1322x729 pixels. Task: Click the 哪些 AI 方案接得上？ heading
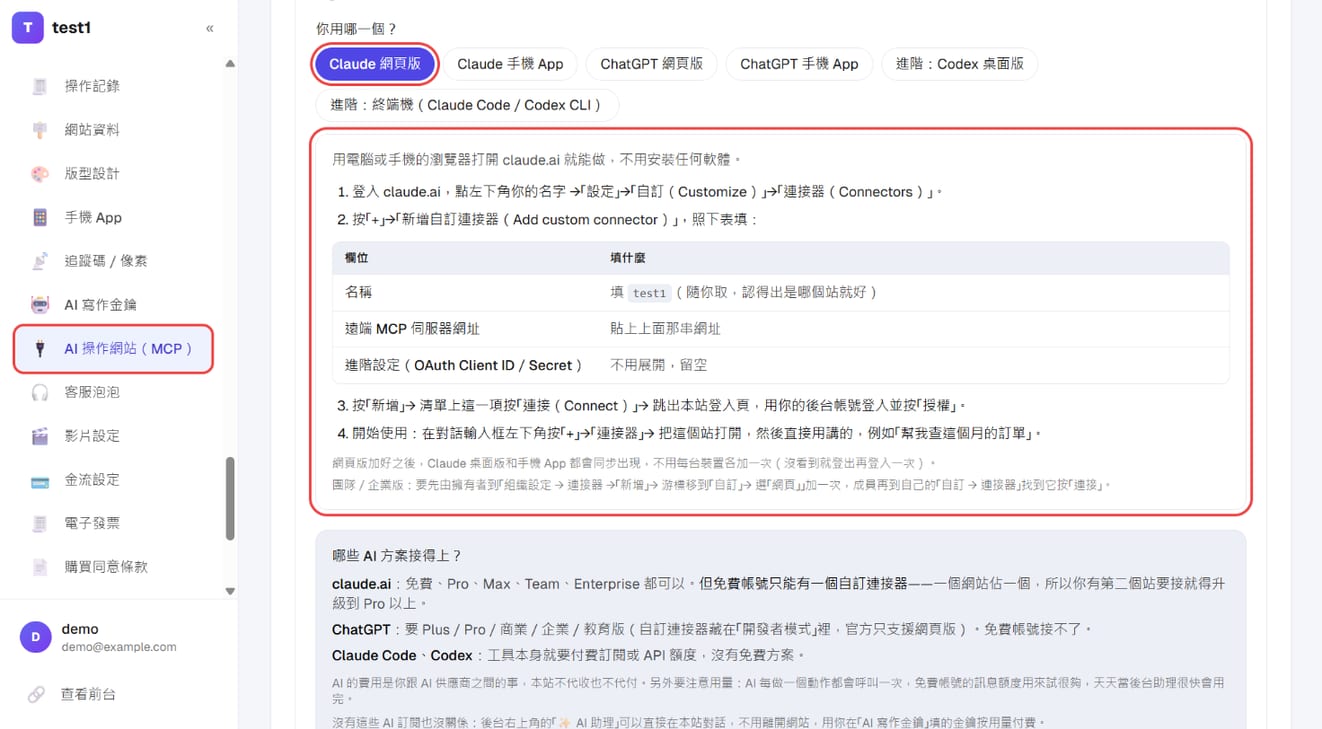[x=397, y=555]
